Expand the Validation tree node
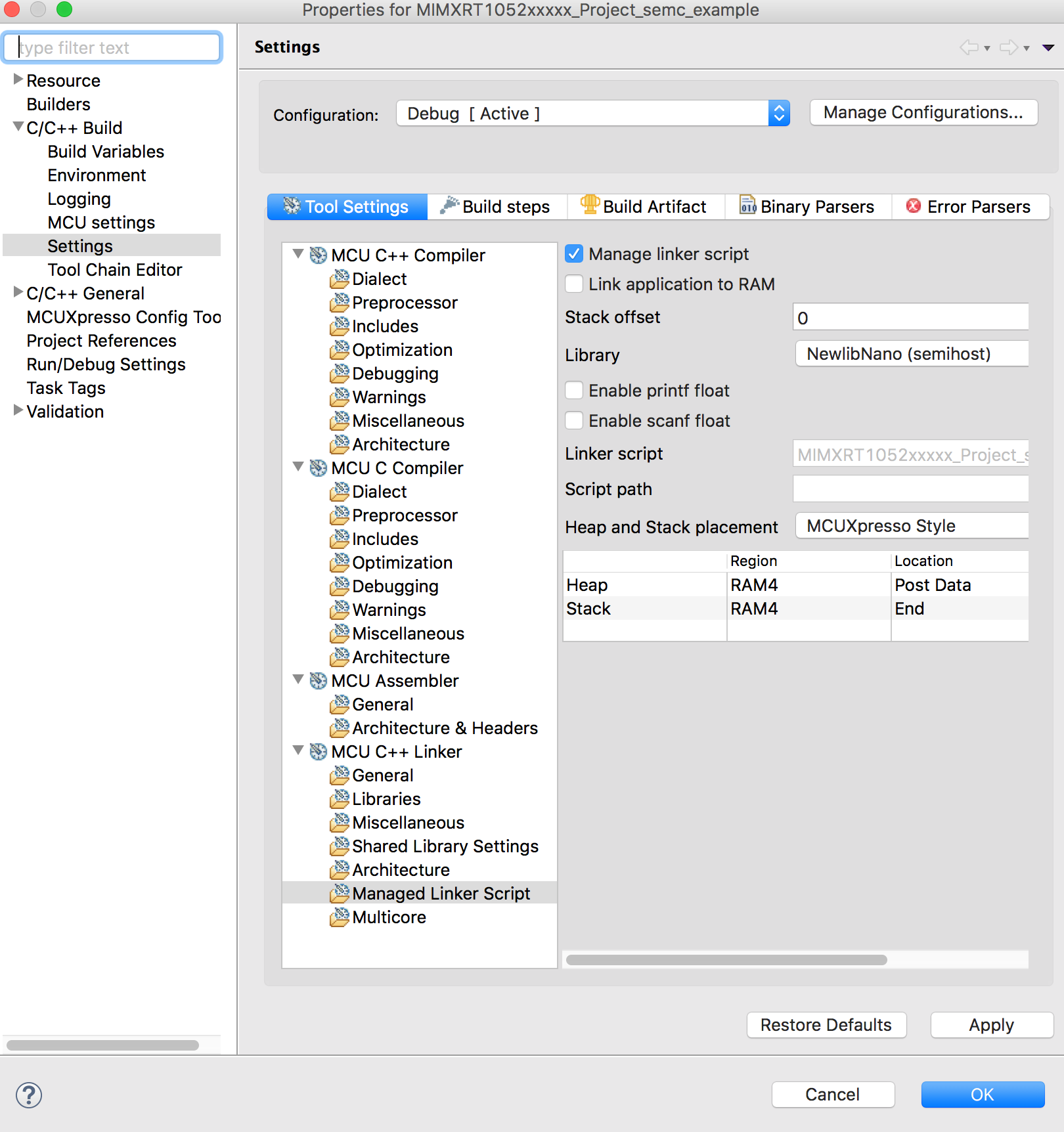This screenshot has width=1064, height=1132. point(18,410)
